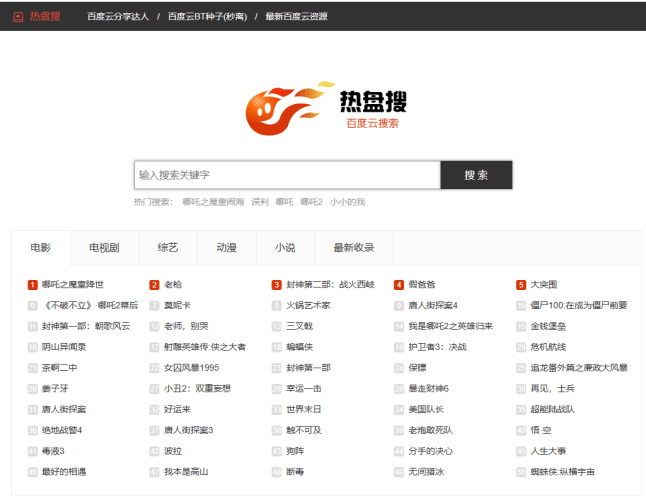This screenshot has width=646, height=500.
Task: Open movie entry 分手的决心
Action: pyautogui.click(x=430, y=451)
